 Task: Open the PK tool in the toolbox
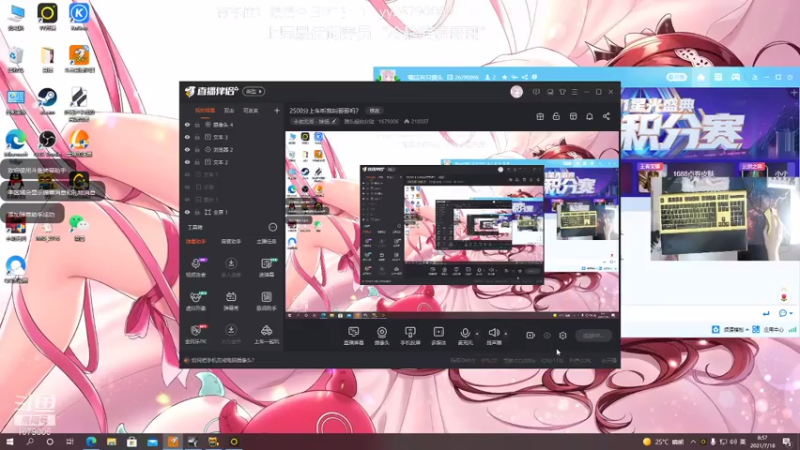[x=196, y=335]
